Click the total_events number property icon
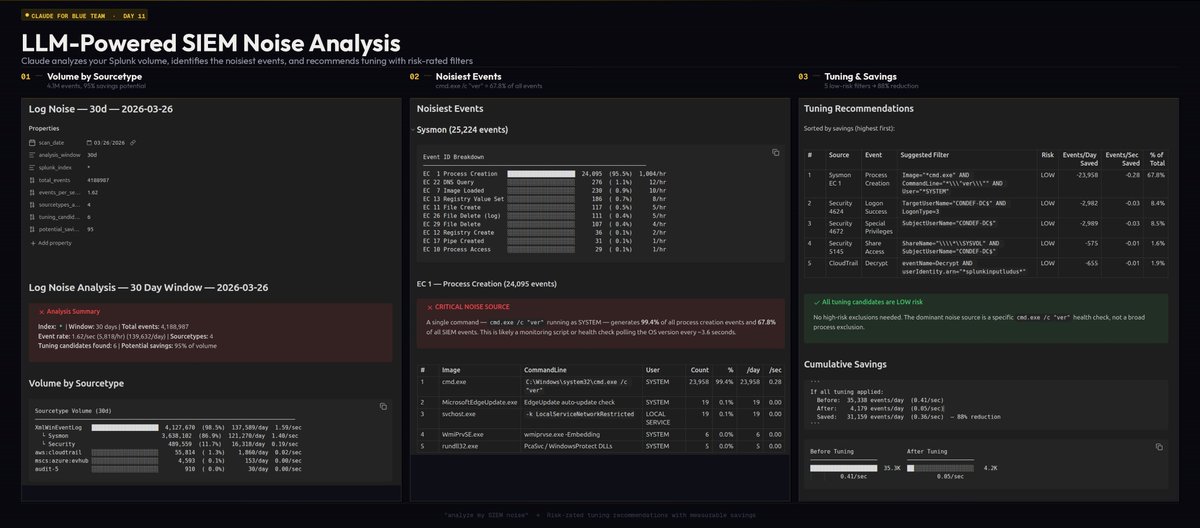Screen dimensions: 1200x528 tap(33, 178)
